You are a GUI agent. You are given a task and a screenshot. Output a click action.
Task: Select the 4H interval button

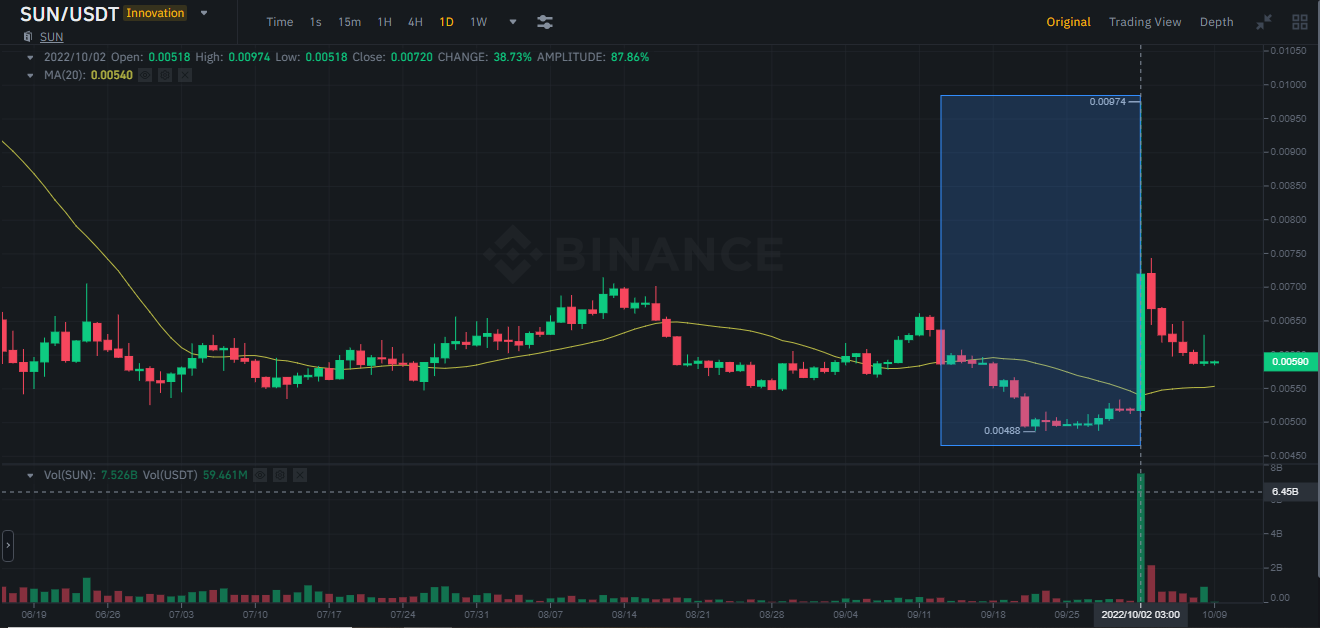pos(415,21)
